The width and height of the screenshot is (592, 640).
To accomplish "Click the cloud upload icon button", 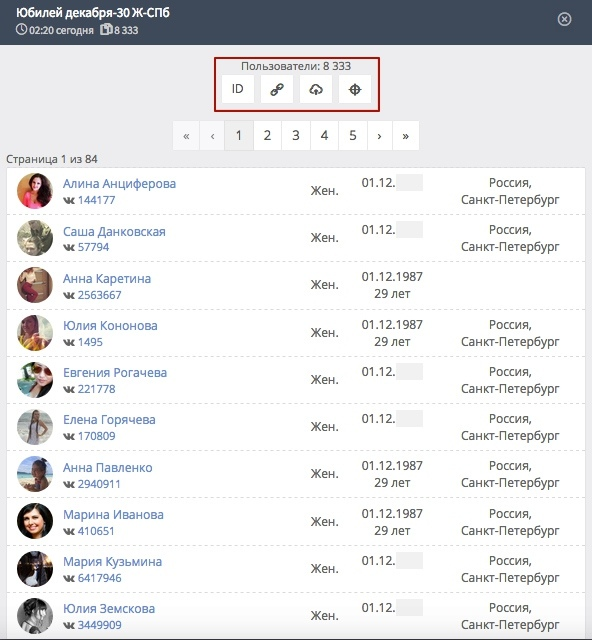I will [316, 89].
